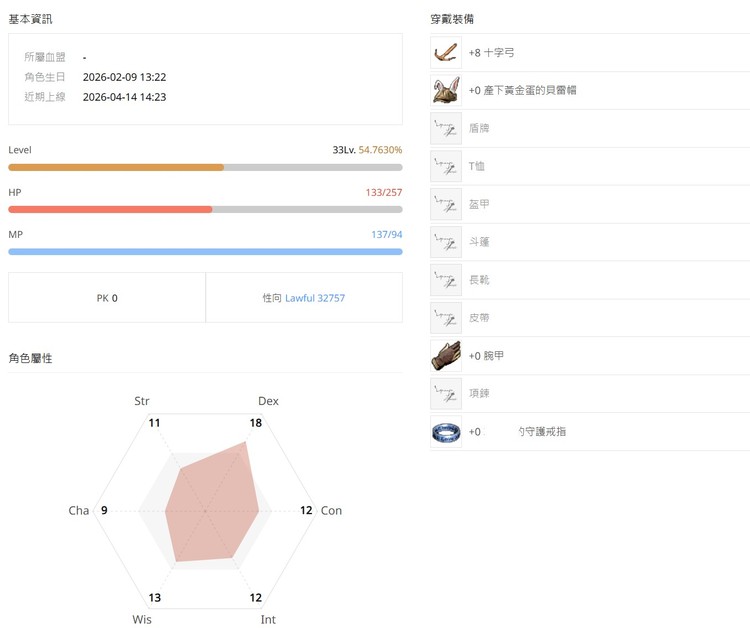Click the empty T恤 slot icon
Viewport: 750px width, 628px height.
coord(445,166)
